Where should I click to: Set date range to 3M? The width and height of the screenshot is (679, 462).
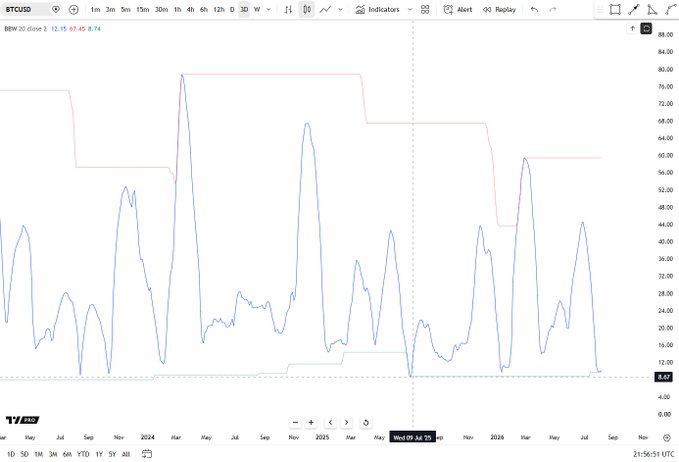[53, 454]
